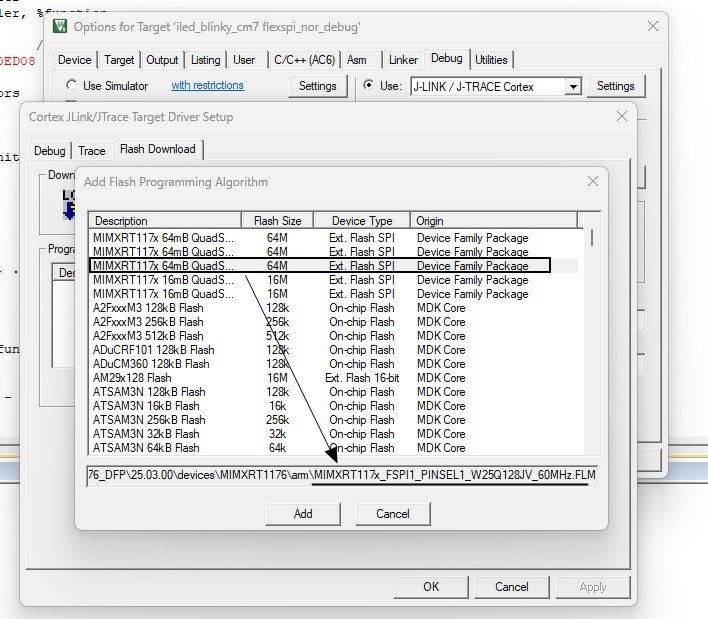The width and height of the screenshot is (708, 619).
Task: Select the ATSAM3N 64kB Flash row
Action: (333, 448)
